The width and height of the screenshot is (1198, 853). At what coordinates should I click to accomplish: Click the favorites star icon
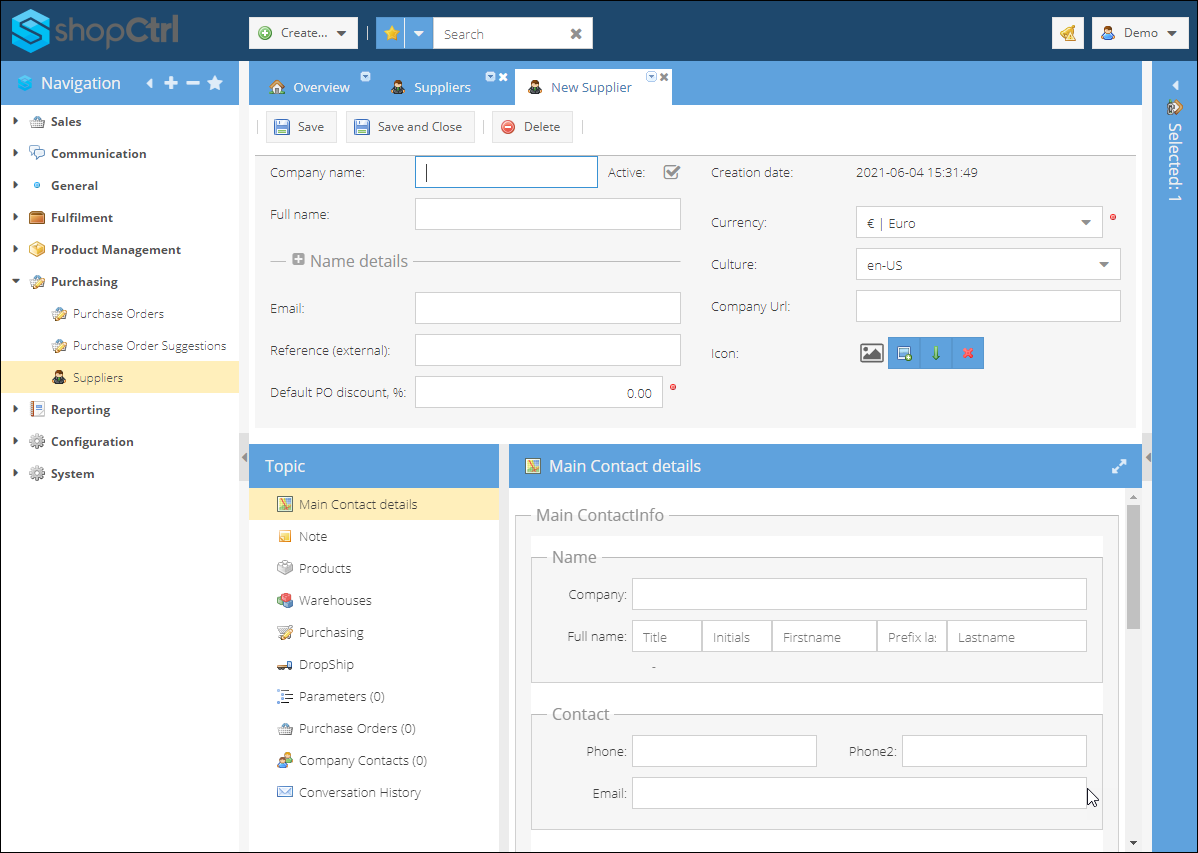click(391, 33)
